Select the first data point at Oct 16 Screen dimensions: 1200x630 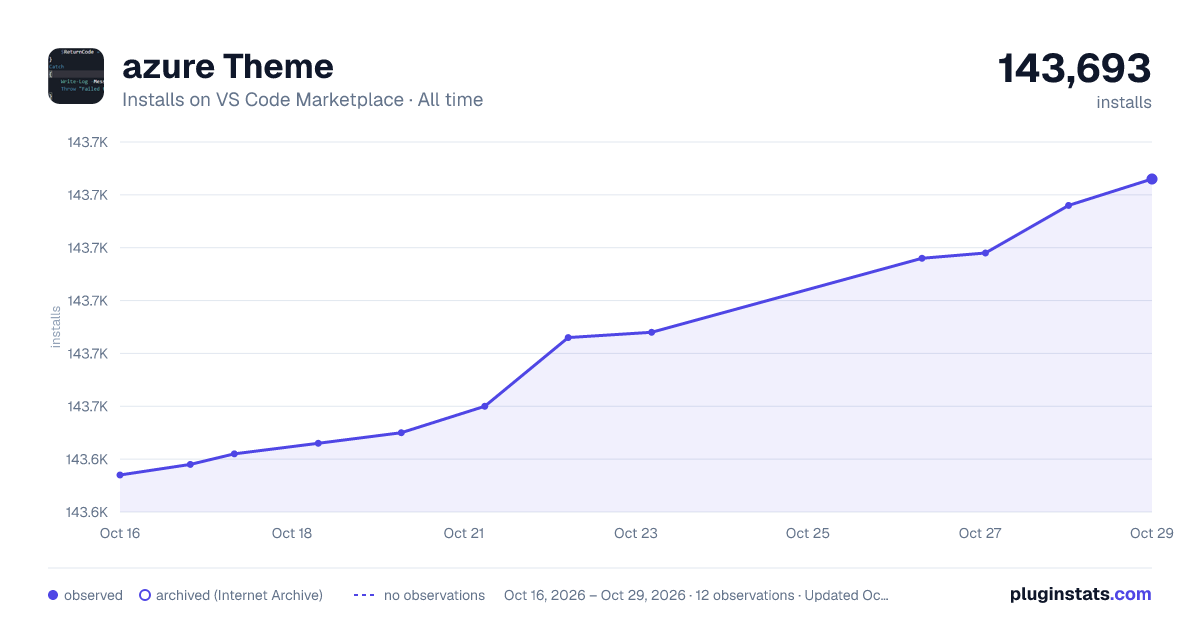tap(120, 475)
